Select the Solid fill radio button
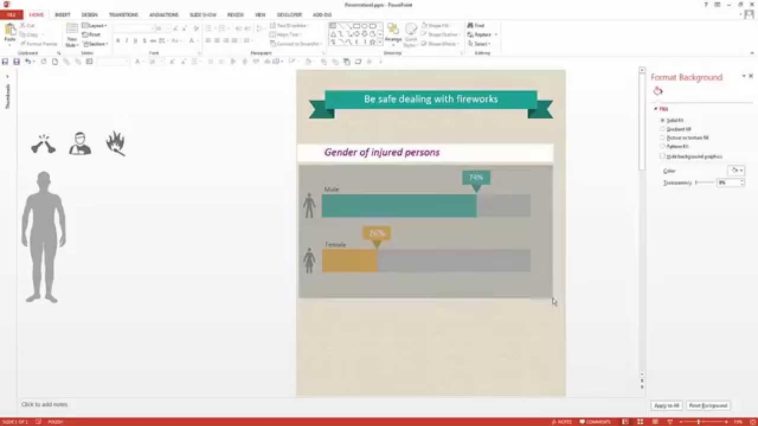This screenshot has width=758, height=426. pos(662,120)
